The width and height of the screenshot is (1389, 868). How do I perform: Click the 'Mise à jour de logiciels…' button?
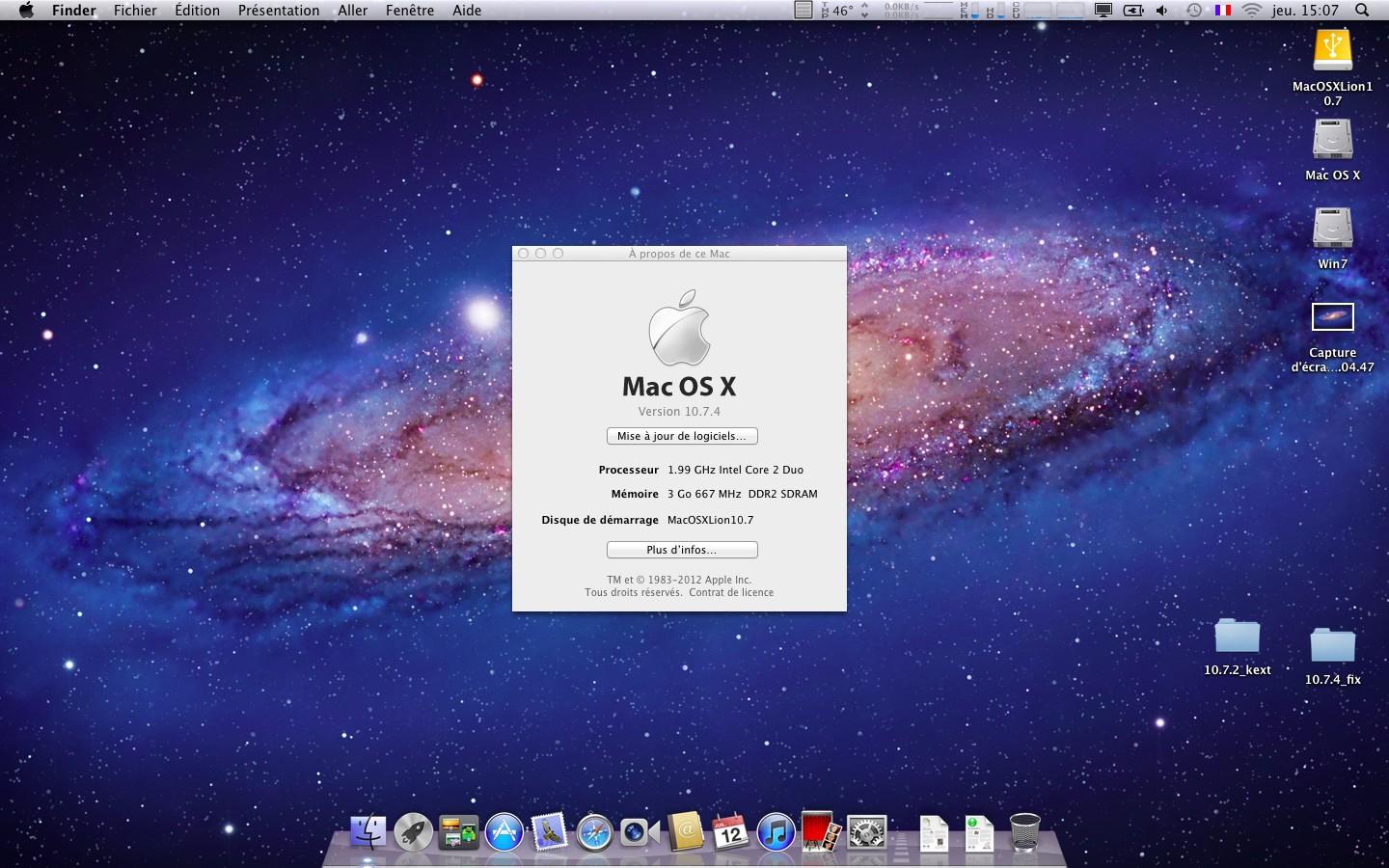(682, 436)
